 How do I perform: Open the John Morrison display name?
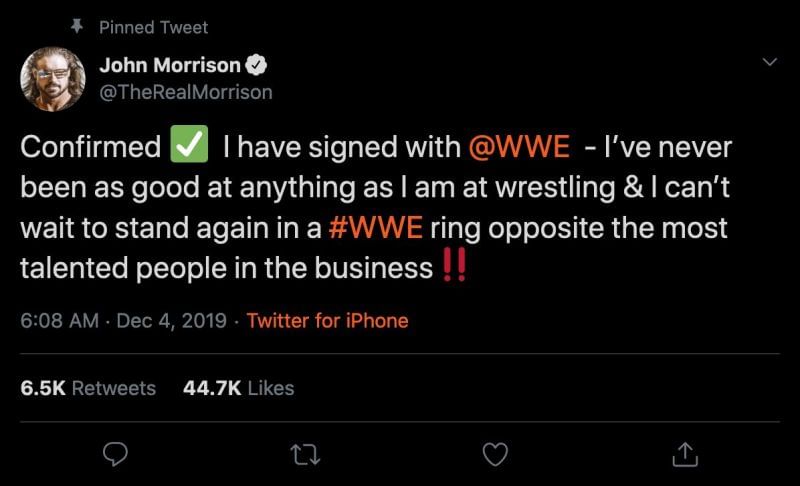pos(170,66)
